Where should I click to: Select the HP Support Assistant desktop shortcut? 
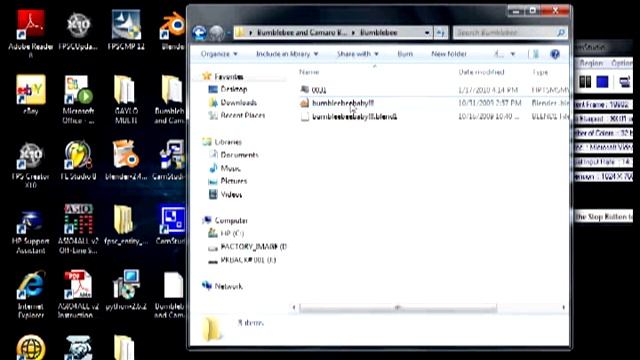point(31,232)
